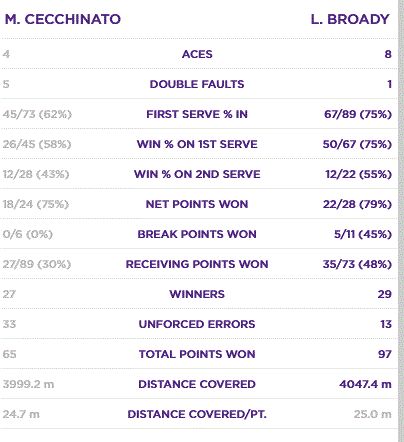Click the M. CECCHINATO player name
This screenshot has height=442, width=404.
tap(63, 19)
